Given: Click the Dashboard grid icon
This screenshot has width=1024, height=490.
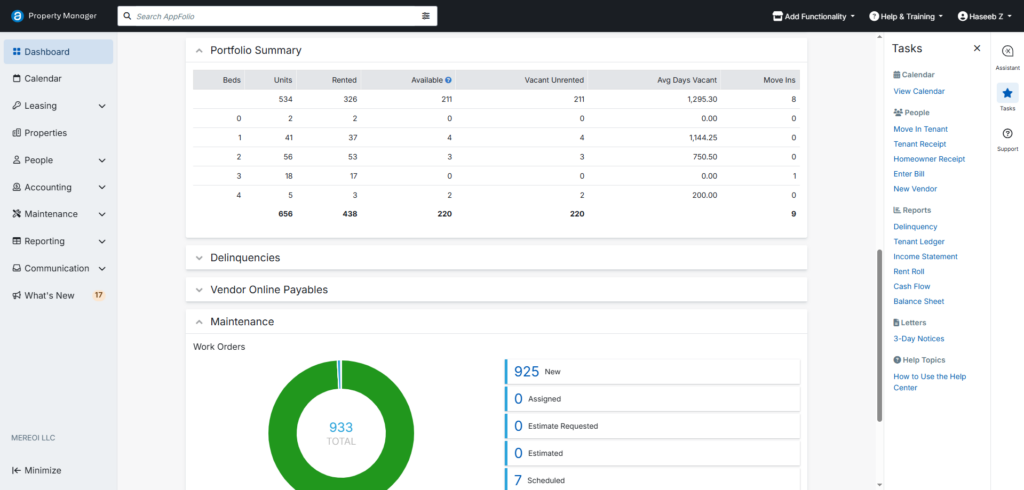Looking at the screenshot, I should 17,52.
